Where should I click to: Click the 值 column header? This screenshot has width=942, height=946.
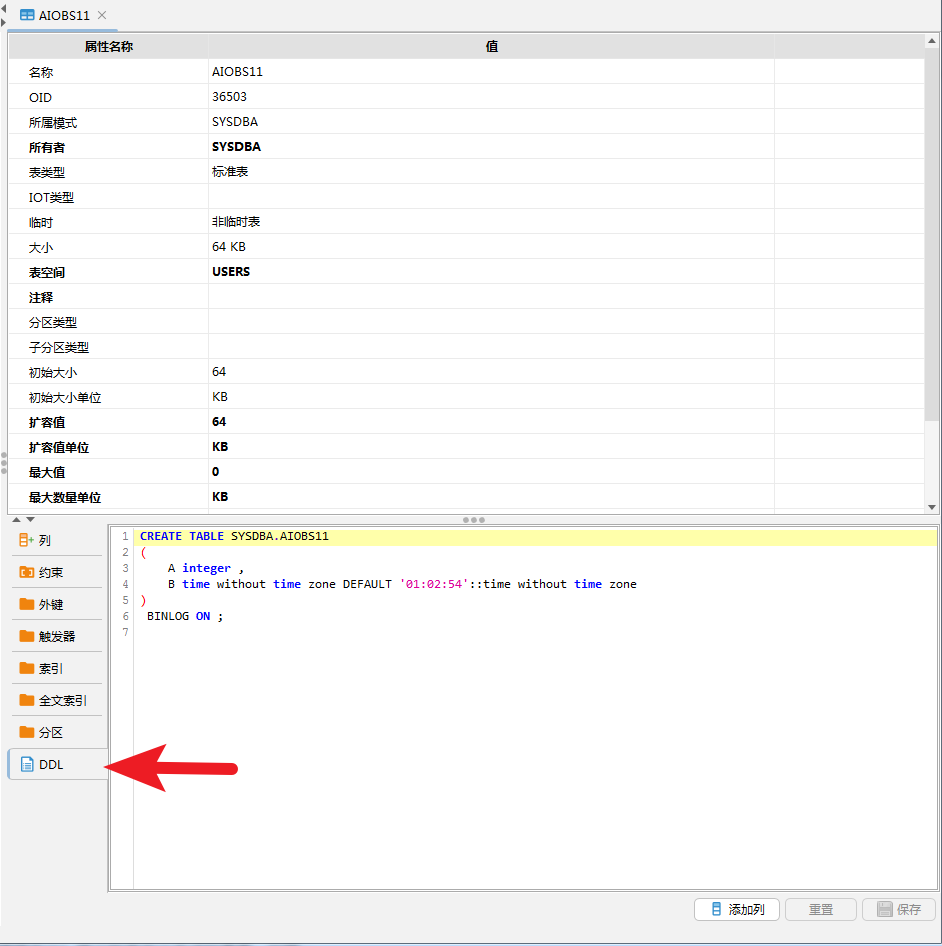[491, 46]
